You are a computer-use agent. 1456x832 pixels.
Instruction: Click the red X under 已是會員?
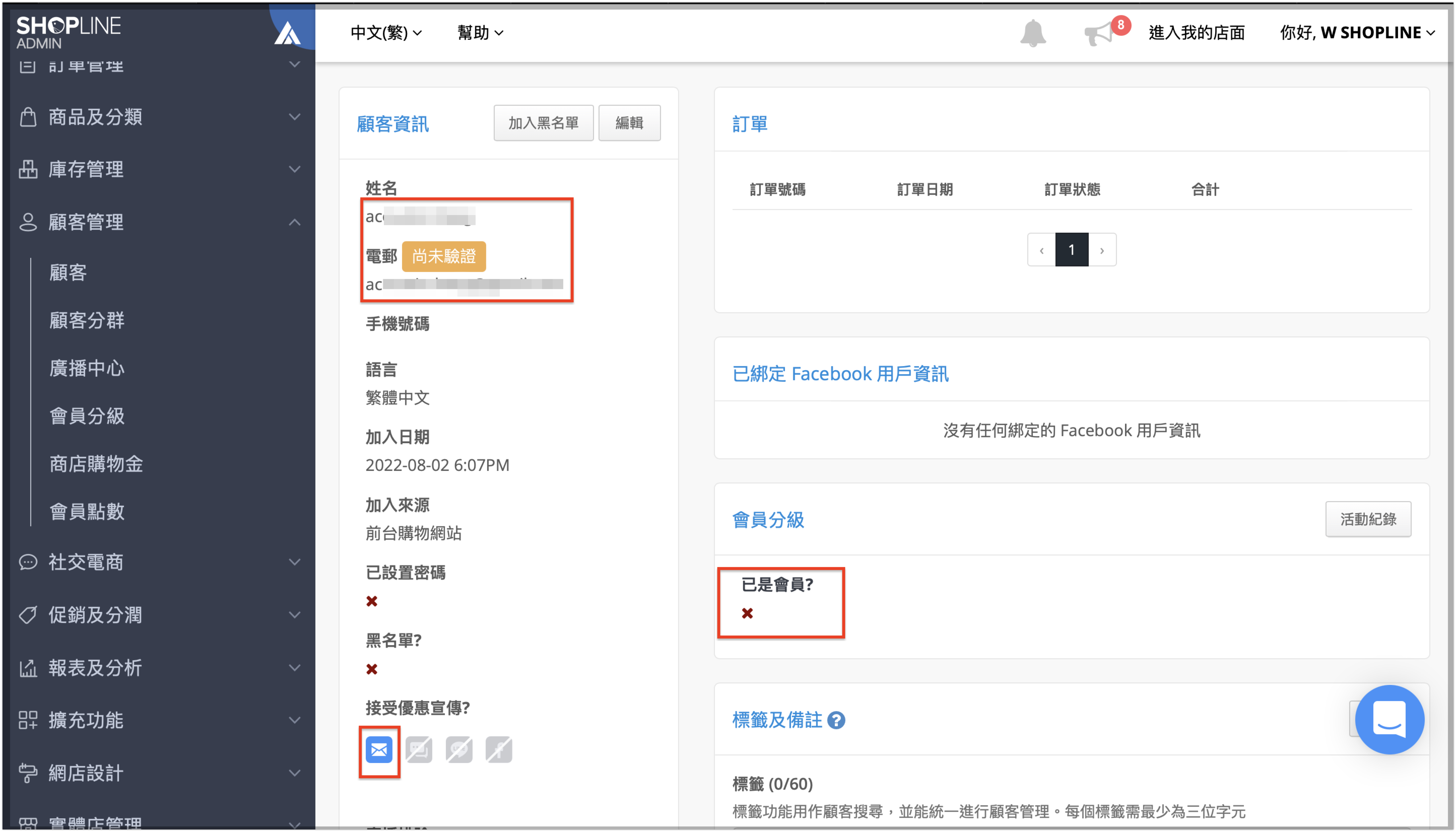pyautogui.click(x=747, y=613)
